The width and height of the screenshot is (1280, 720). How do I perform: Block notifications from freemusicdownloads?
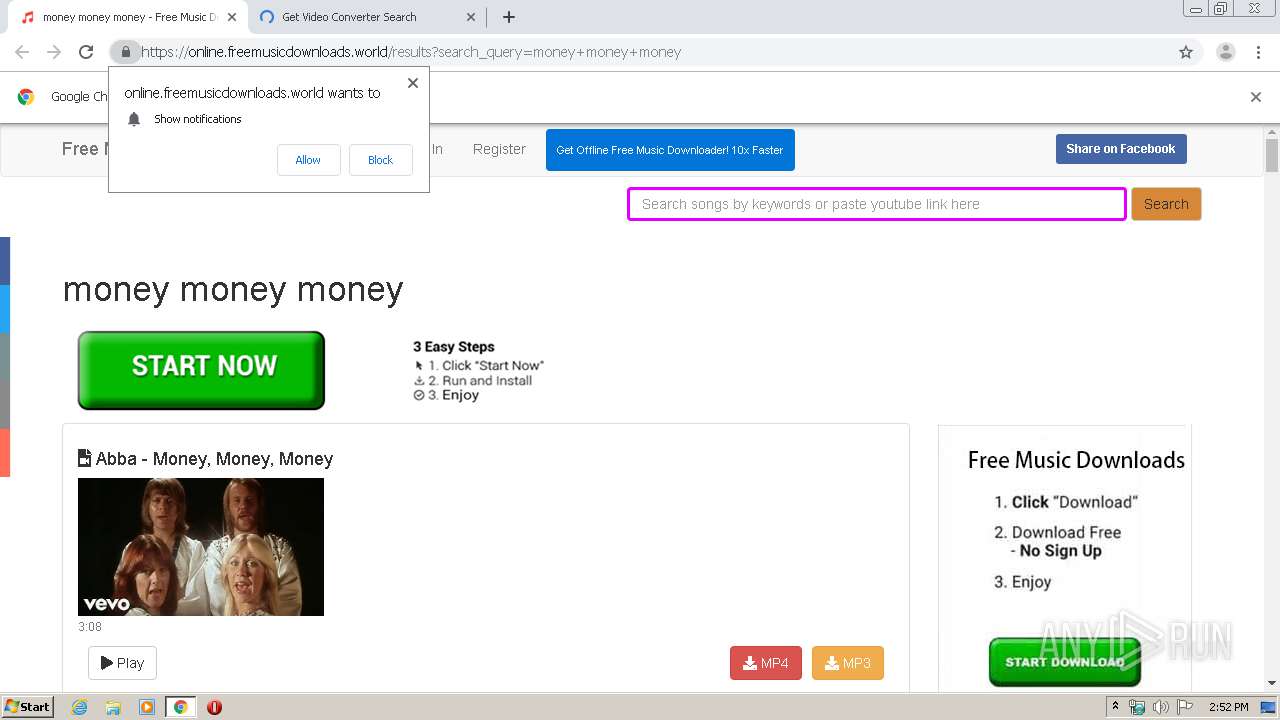(x=380, y=160)
